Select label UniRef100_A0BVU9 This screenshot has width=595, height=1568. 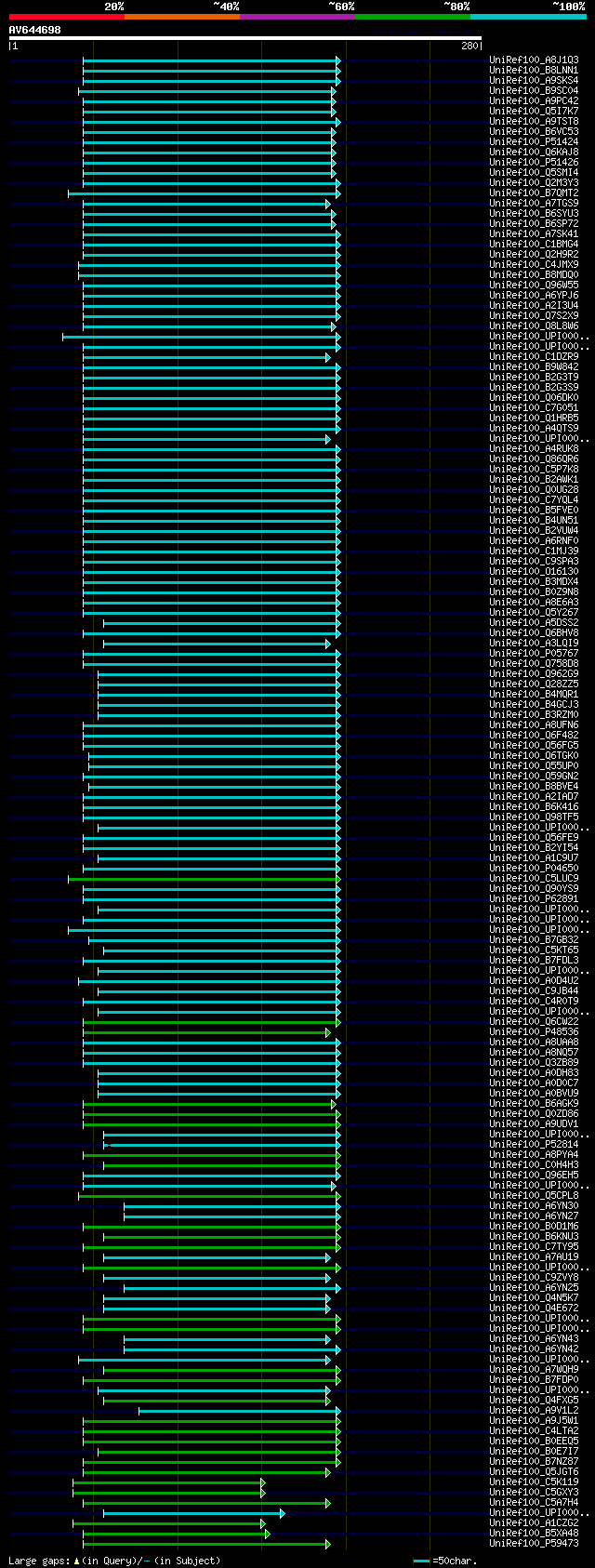pyautogui.click(x=534, y=1094)
